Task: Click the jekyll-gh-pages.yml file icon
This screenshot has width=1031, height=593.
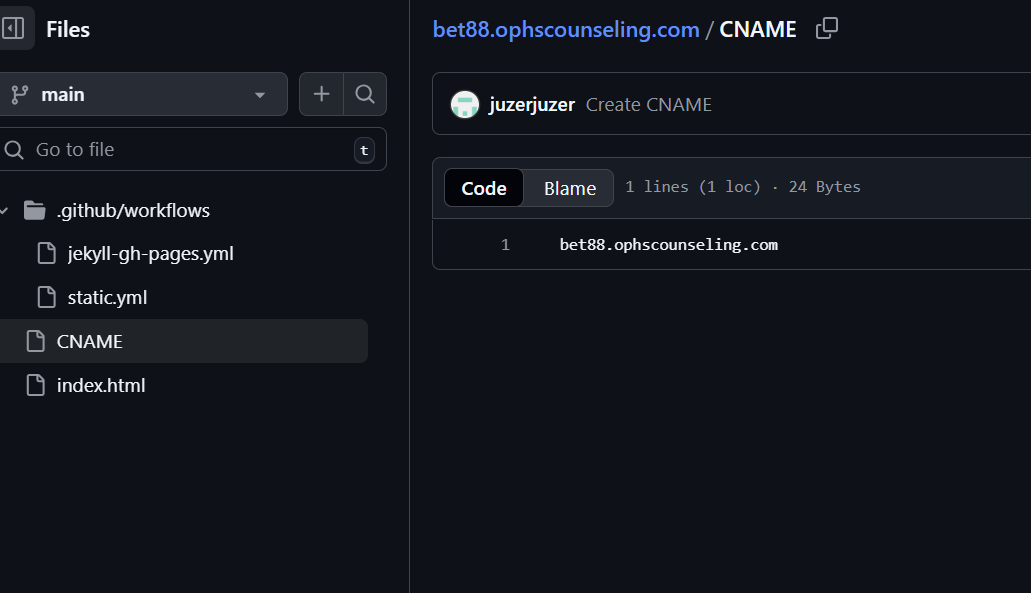Action: click(47, 253)
